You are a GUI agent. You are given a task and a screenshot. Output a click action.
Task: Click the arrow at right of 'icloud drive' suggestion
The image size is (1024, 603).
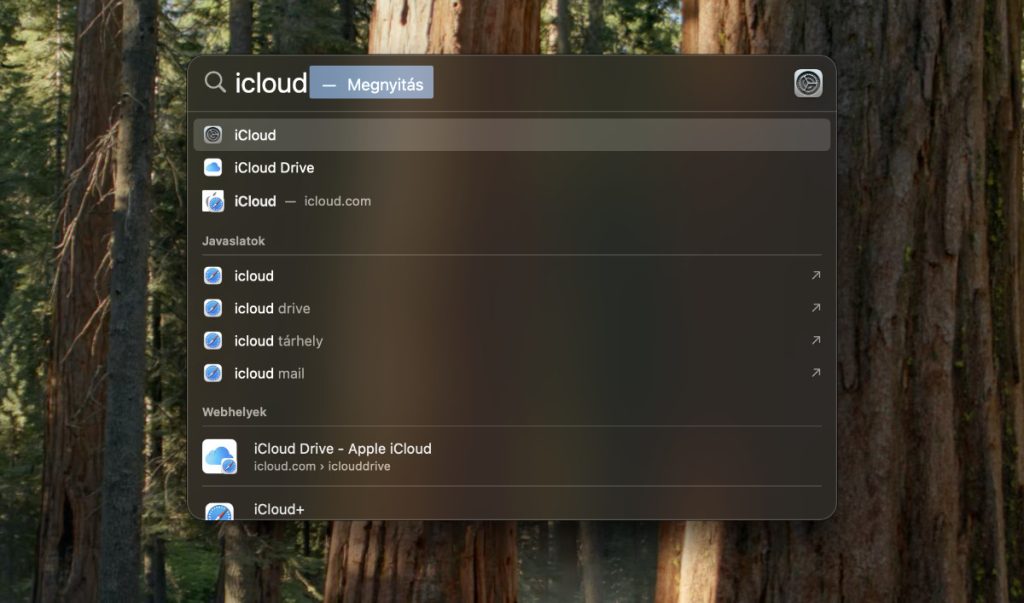tap(816, 308)
